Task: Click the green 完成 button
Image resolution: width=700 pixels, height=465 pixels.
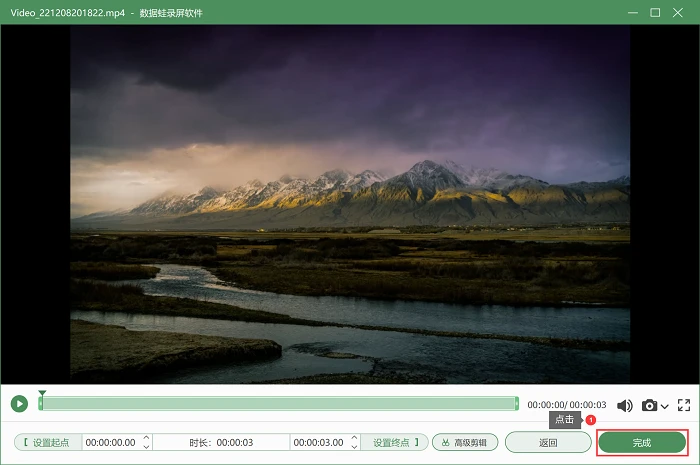Action: coord(642,443)
